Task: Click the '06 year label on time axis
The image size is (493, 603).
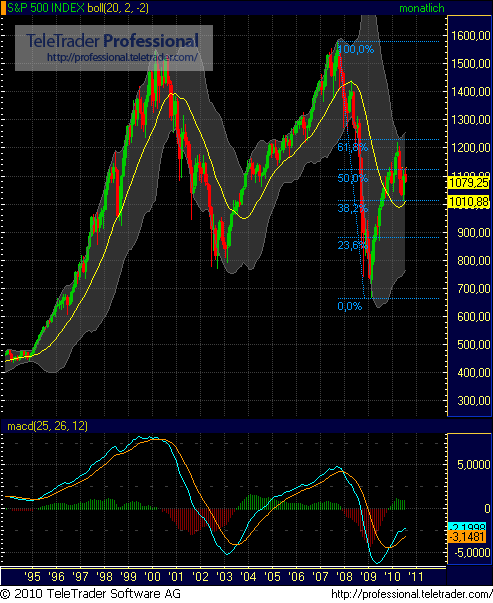Action: click(296, 576)
